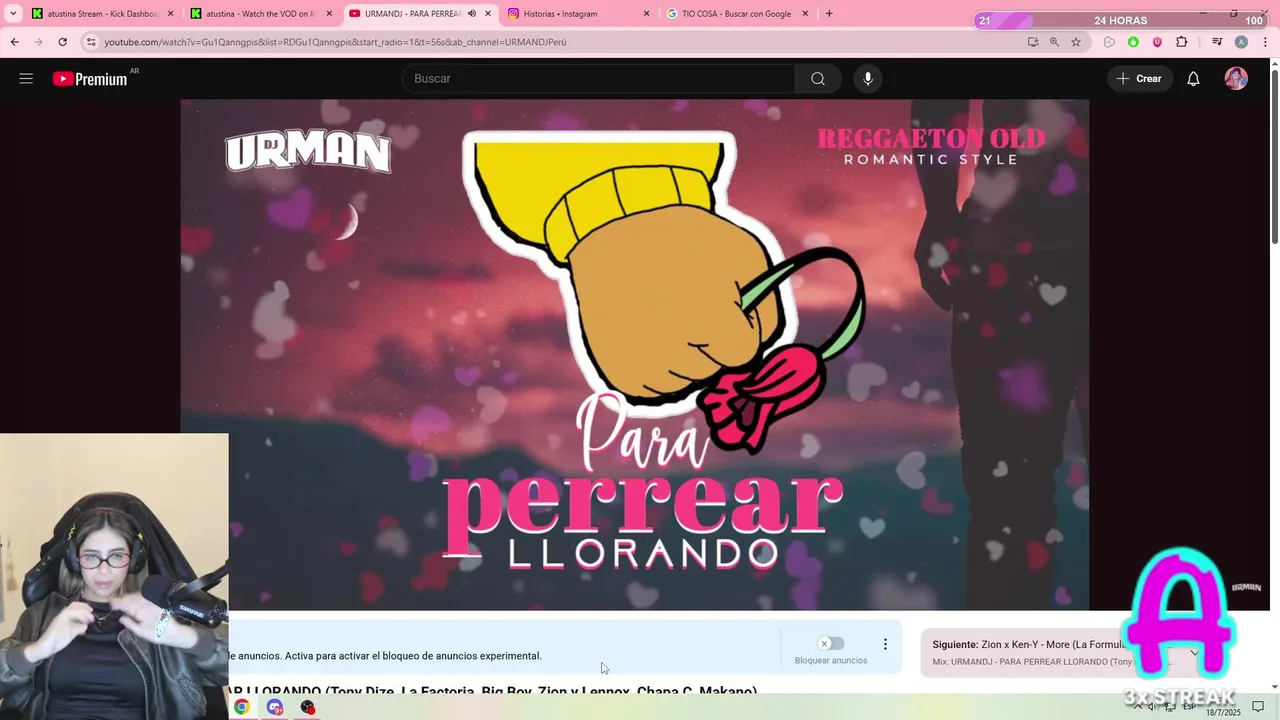Open the Chrome profile avatar A
The width and height of the screenshot is (1280, 720).
pyautogui.click(x=1241, y=42)
